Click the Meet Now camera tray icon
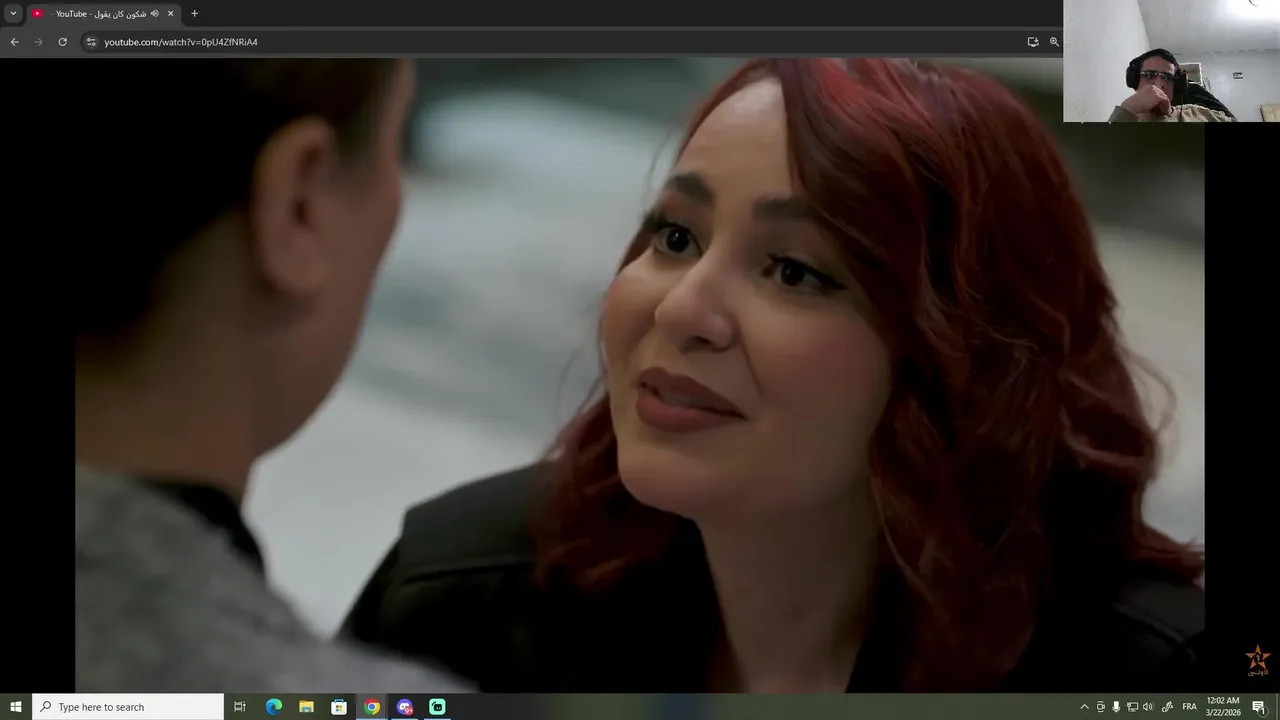The width and height of the screenshot is (1280, 720). pos(1101,707)
